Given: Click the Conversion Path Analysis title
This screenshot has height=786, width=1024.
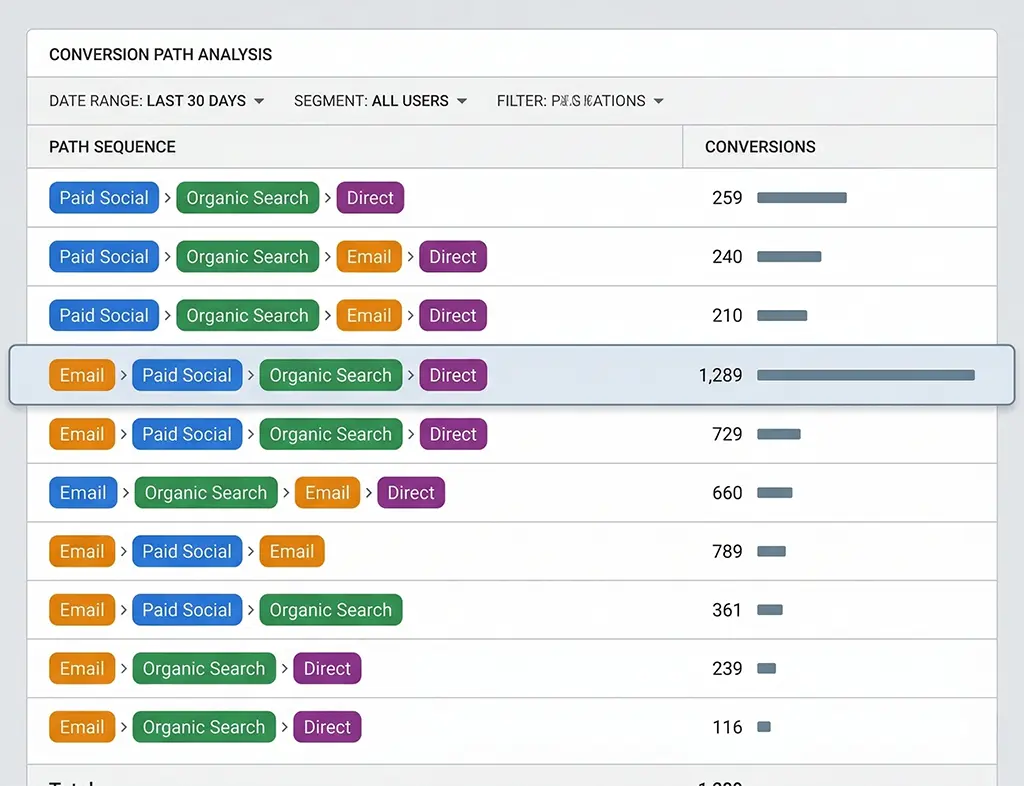Looking at the screenshot, I should point(161,54).
